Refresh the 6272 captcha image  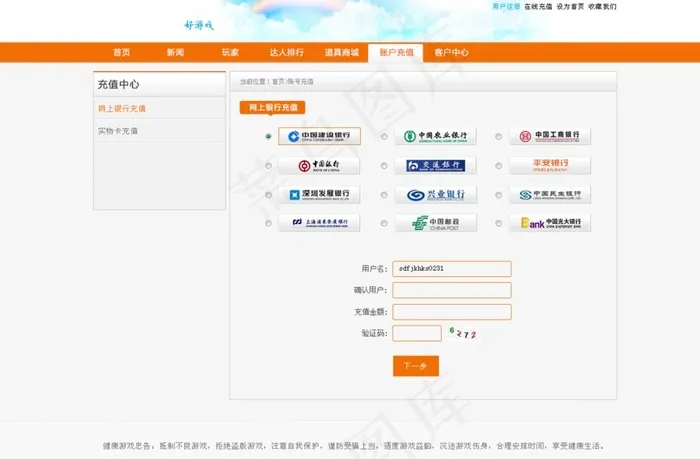463,333
